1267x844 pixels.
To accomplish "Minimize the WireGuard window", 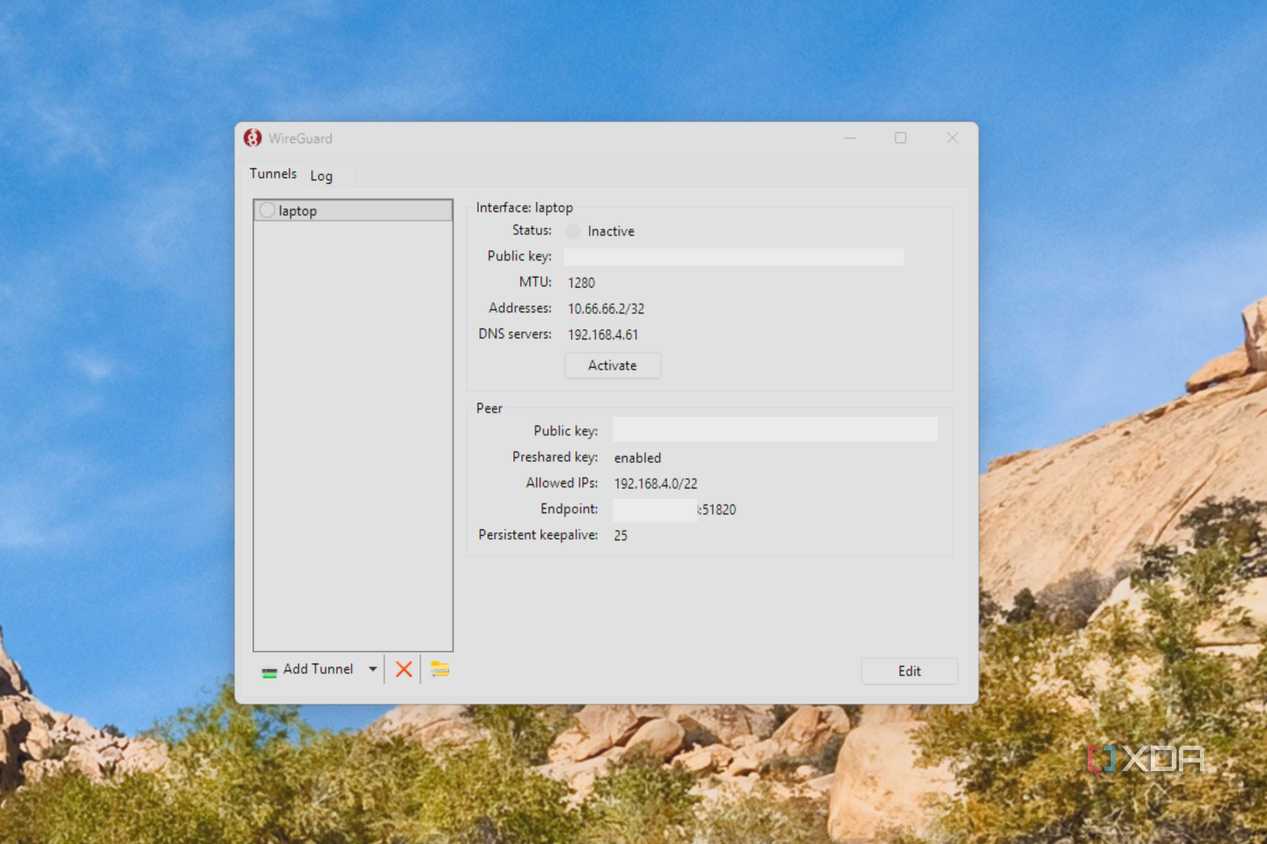I will pos(850,138).
